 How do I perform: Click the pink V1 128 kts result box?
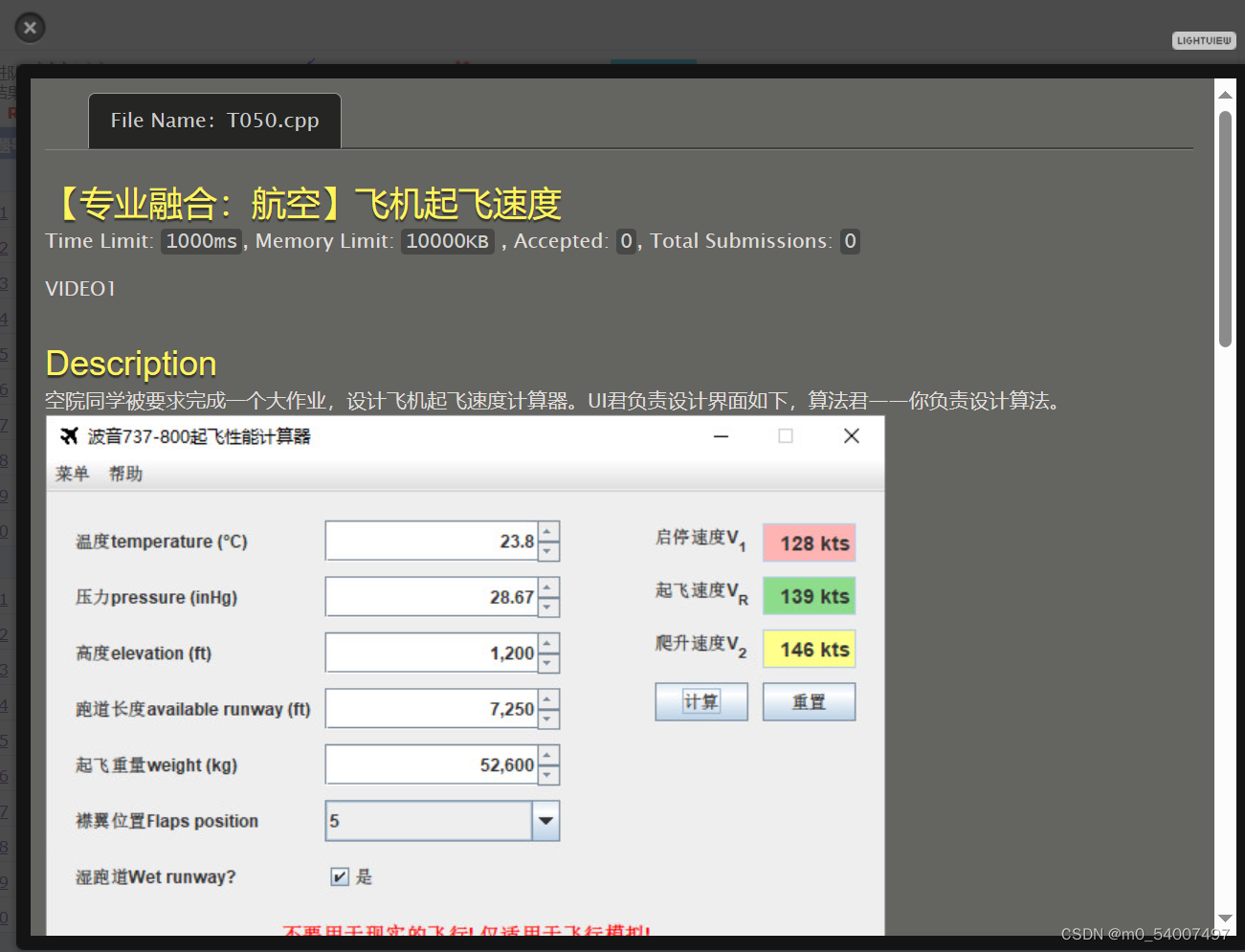(x=809, y=543)
